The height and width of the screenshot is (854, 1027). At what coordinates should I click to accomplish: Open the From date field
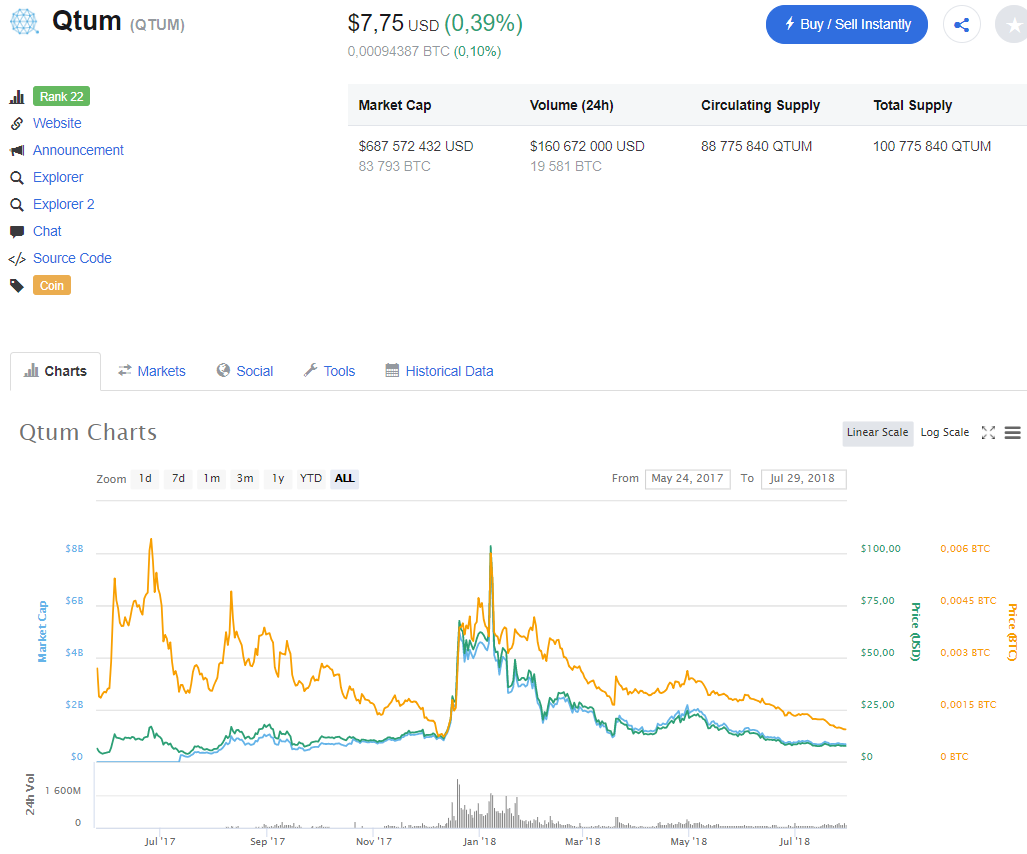[687, 479]
